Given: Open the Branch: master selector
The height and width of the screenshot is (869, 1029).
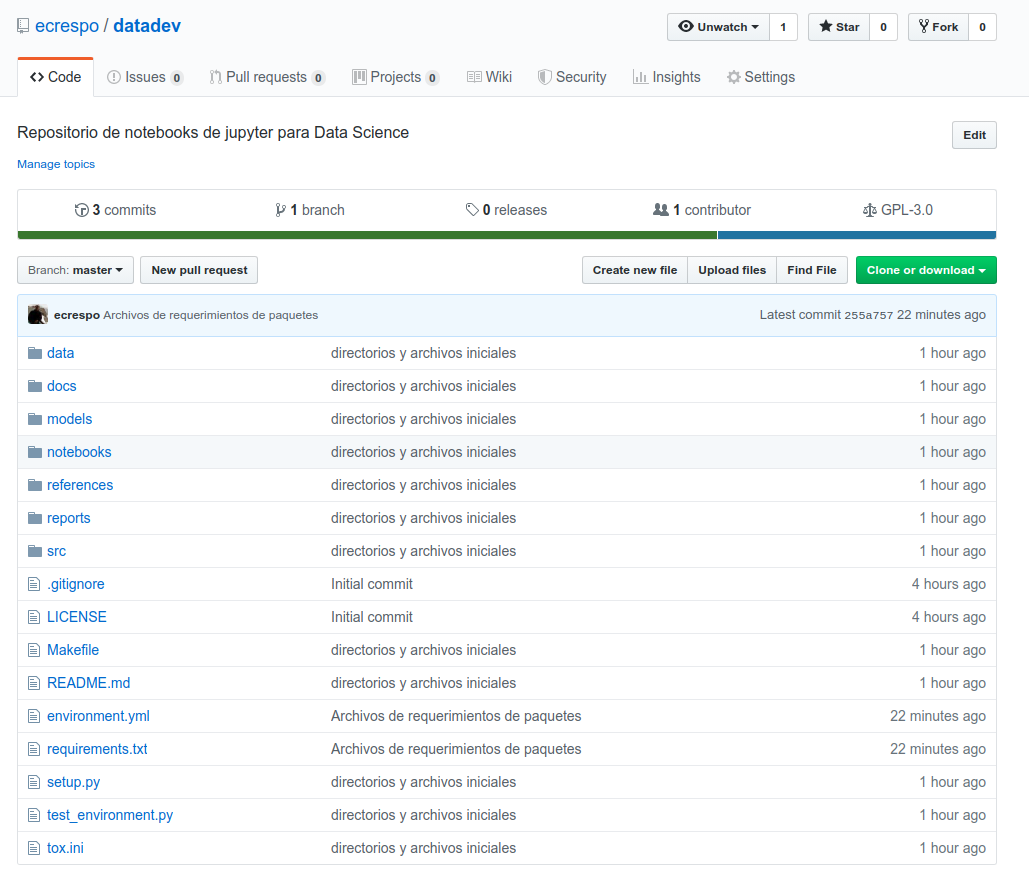Looking at the screenshot, I should pos(75,270).
